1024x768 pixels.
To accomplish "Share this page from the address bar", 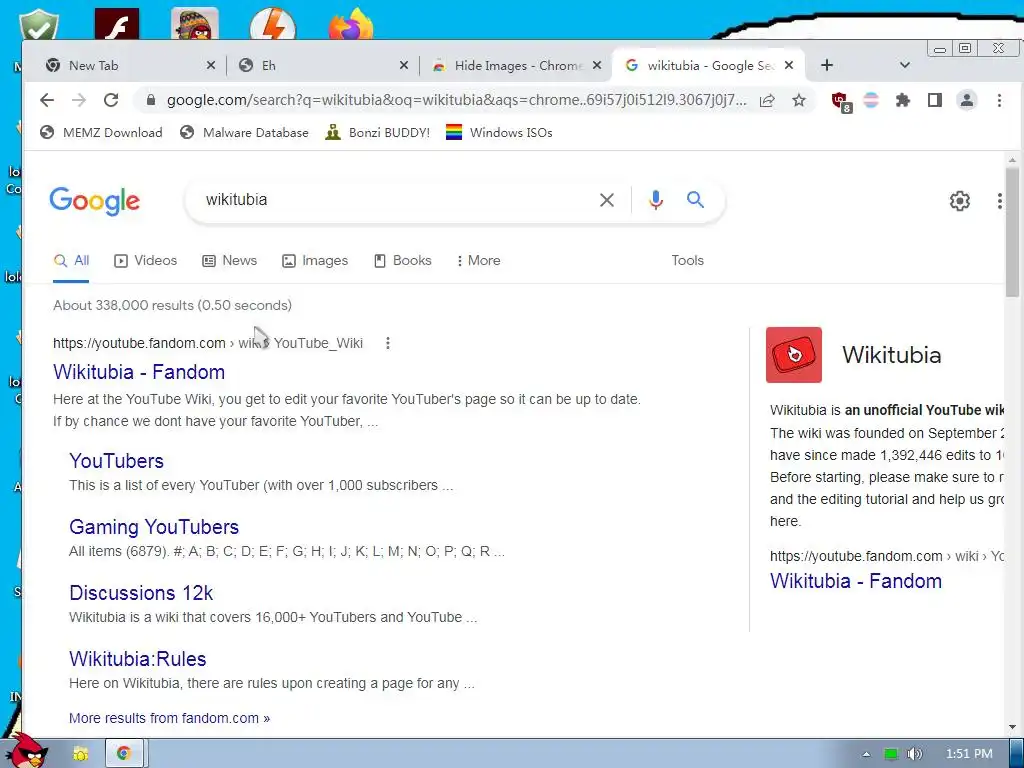I will 767,100.
